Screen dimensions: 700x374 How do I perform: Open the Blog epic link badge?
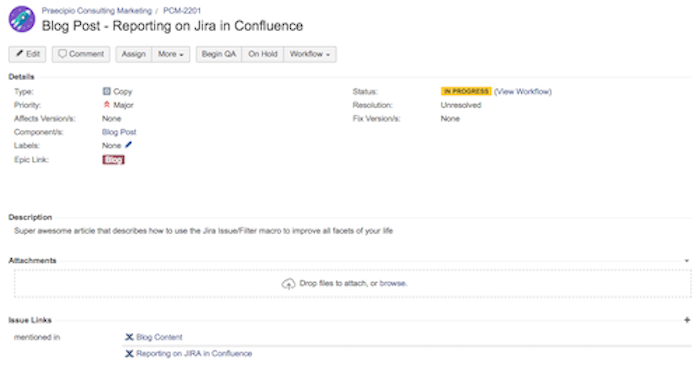[x=113, y=159]
